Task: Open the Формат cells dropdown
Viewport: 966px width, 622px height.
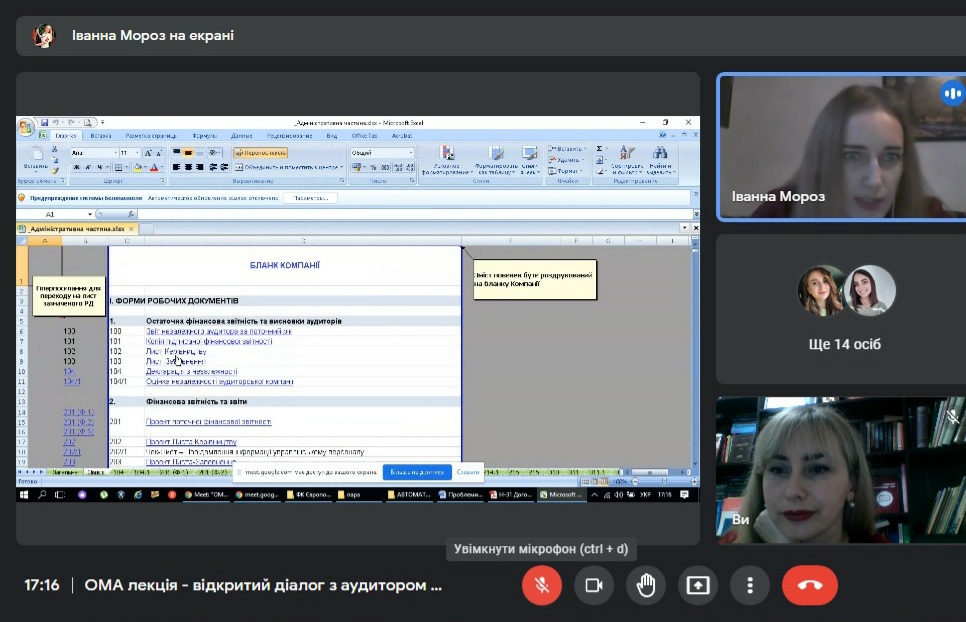Action: tap(566, 171)
